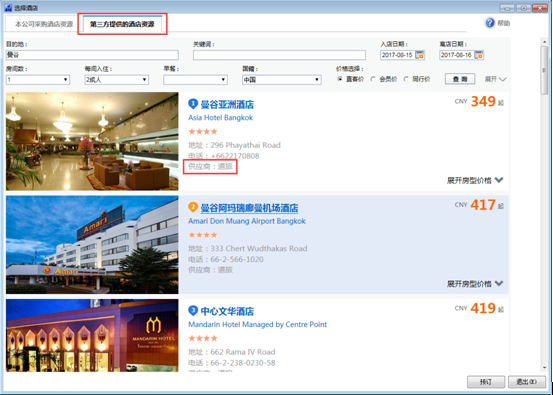Click the 预订 booking button
The image size is (553, 395).
click(486, 382)
